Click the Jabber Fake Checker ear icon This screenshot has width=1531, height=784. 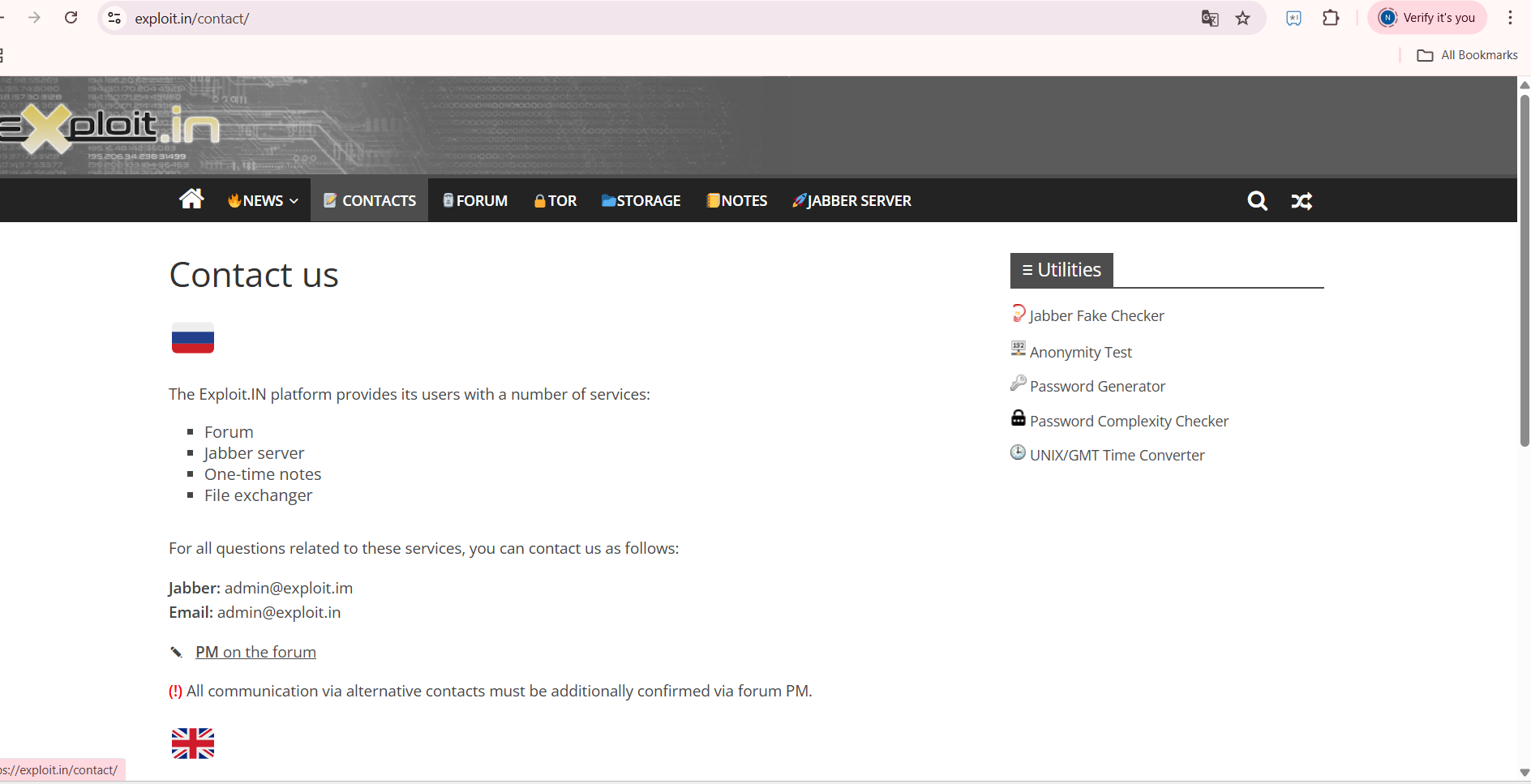(x=1019, y=313)
